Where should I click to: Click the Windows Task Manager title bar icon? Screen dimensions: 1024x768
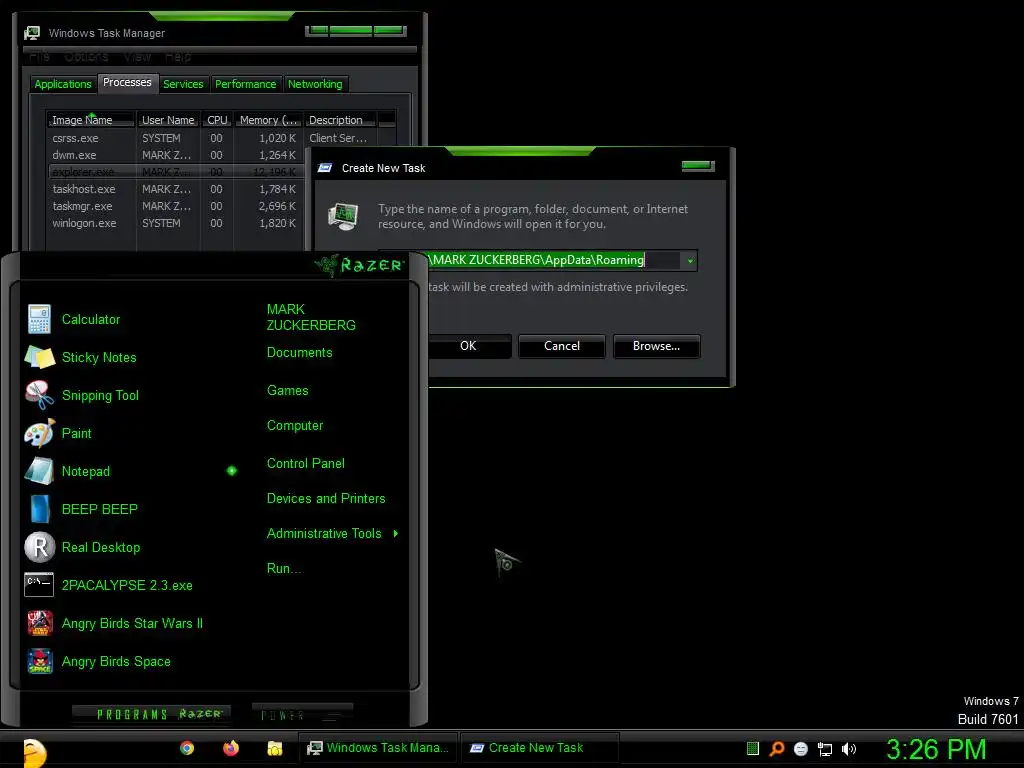tap(31, 33)
